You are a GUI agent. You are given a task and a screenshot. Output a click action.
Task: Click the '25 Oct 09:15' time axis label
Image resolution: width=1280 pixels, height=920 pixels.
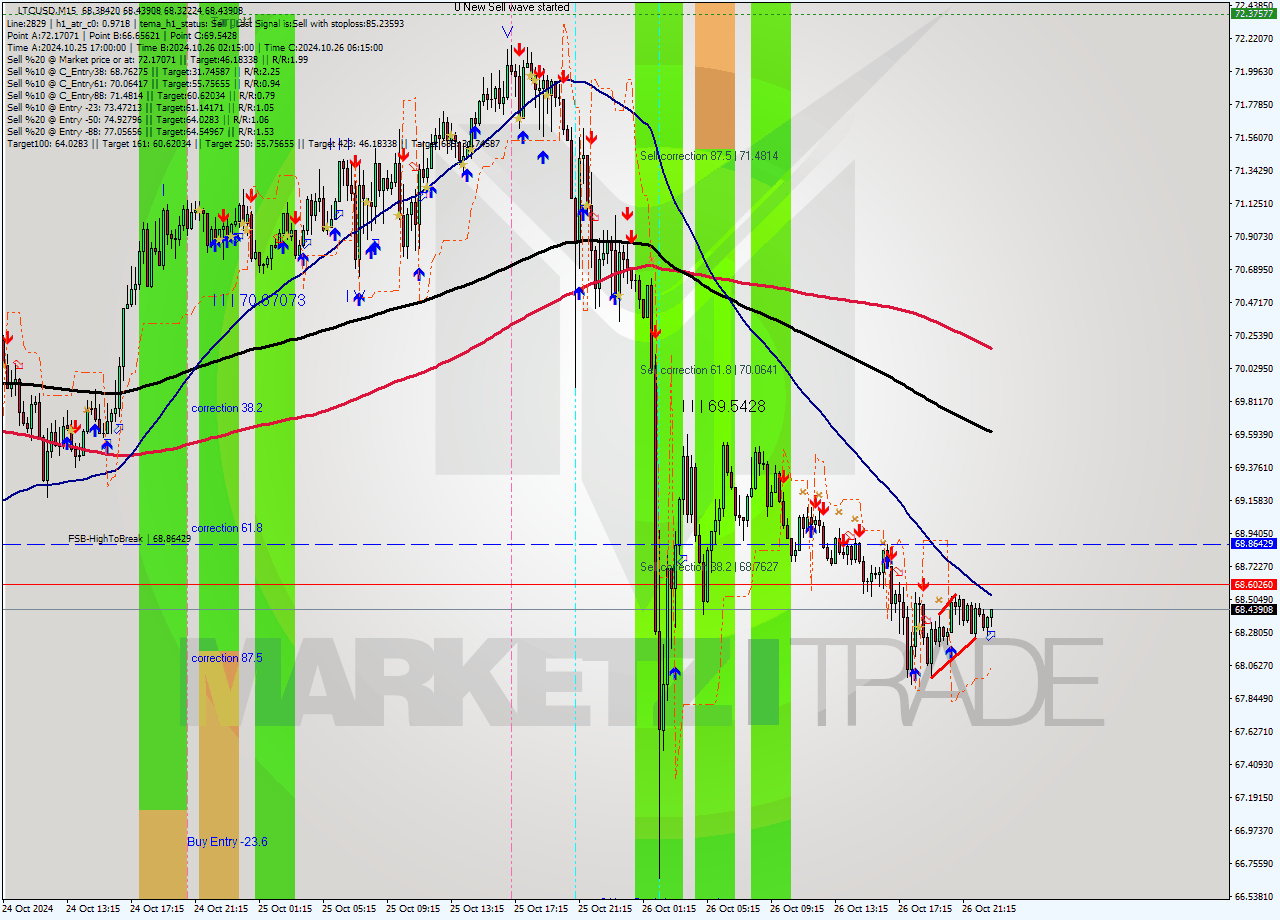413,909
